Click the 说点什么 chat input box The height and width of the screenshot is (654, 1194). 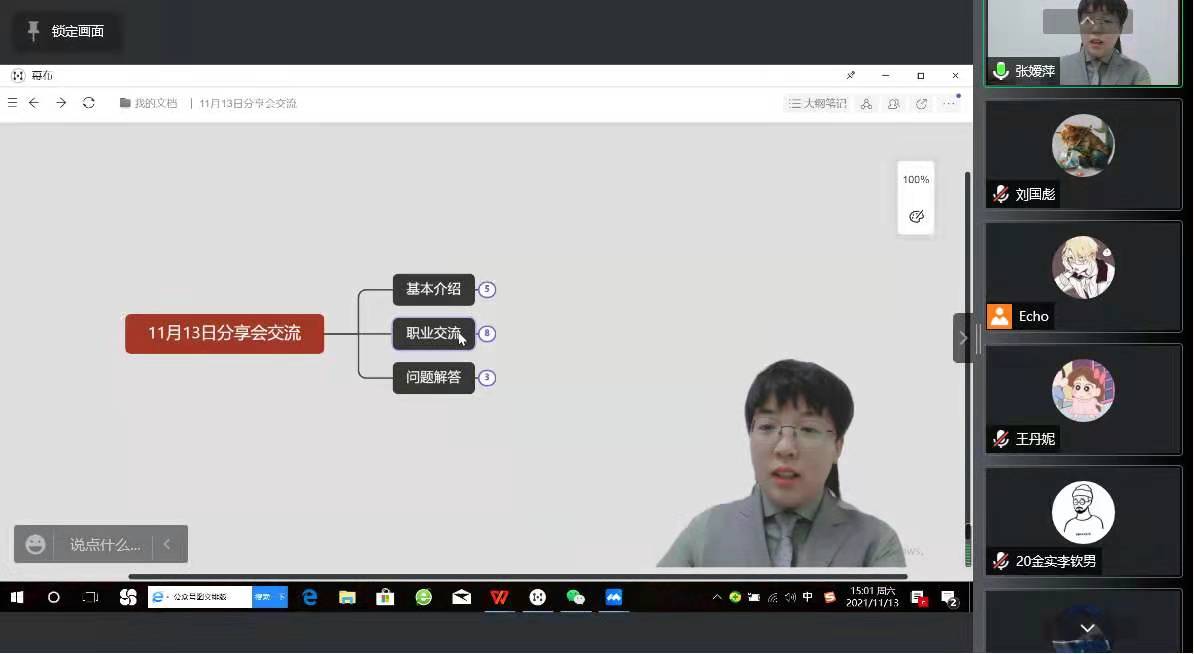point(104,545)
